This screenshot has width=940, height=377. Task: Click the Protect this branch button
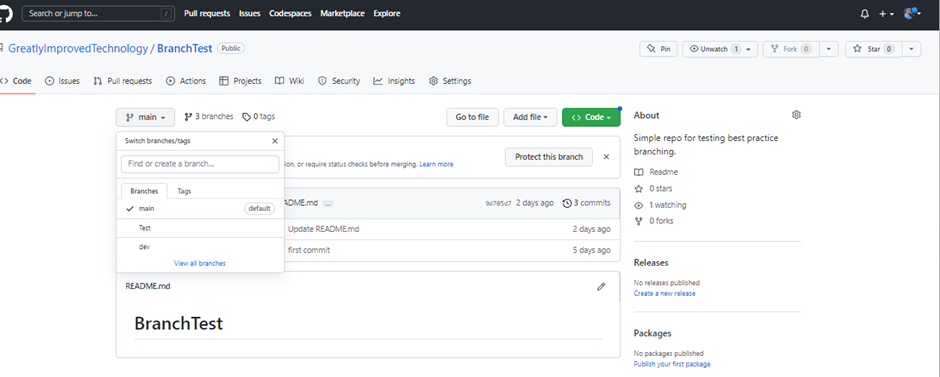[549, 157]
